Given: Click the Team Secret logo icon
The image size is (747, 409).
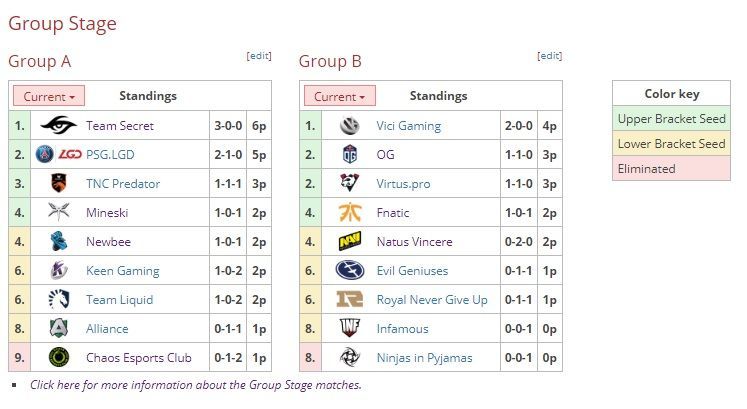Looking at the screenshot, I should tap(59, 125).
